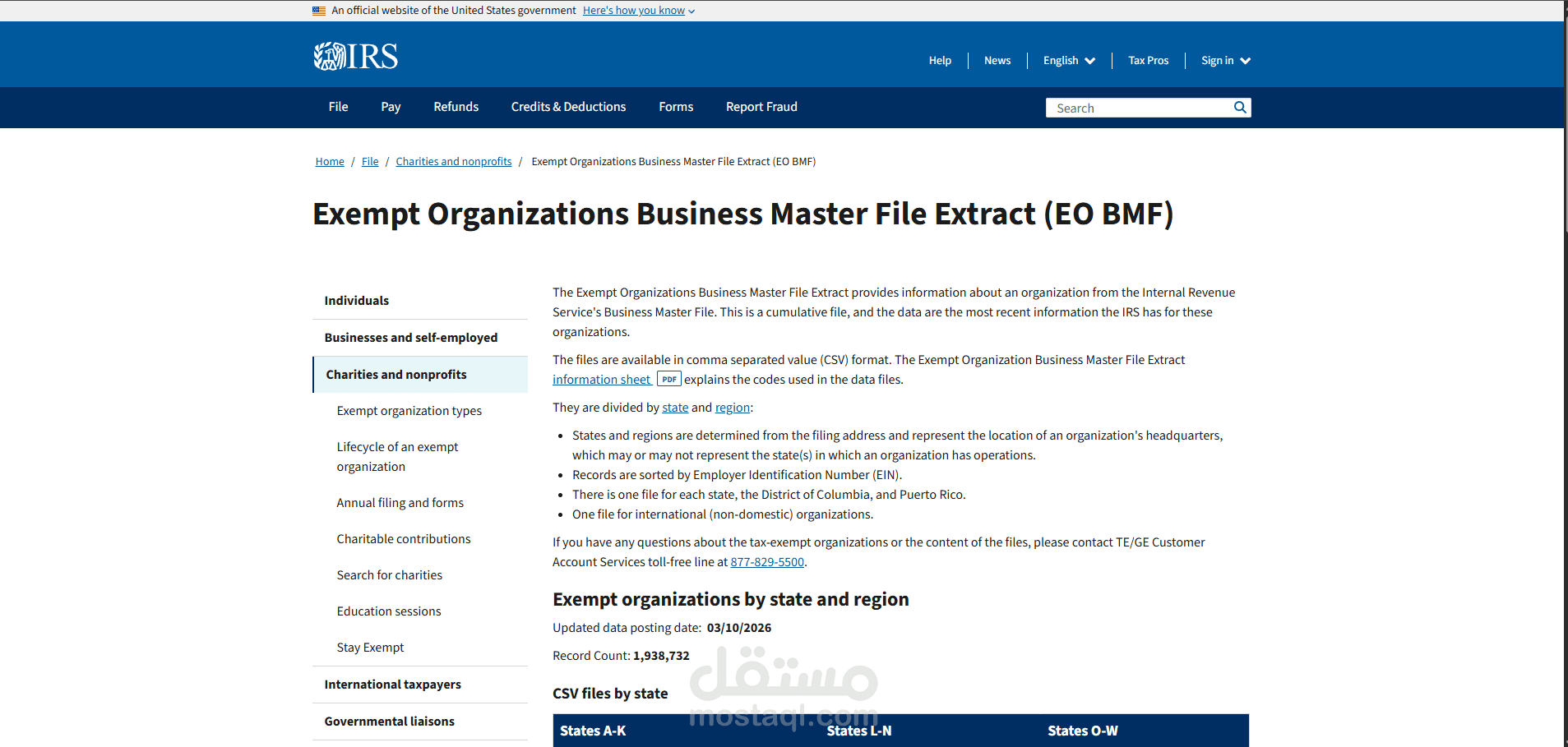Click the 877-829-5500 phone link
Viewport: 1568px width, 747px height.
pyautogui.click(x=767, y=562)
